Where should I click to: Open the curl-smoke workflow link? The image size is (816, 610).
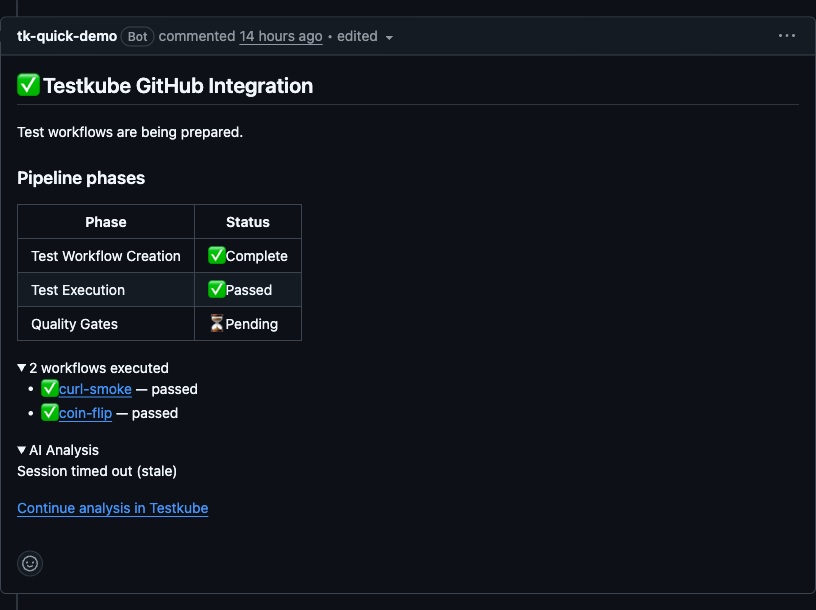tap(95, 389)
